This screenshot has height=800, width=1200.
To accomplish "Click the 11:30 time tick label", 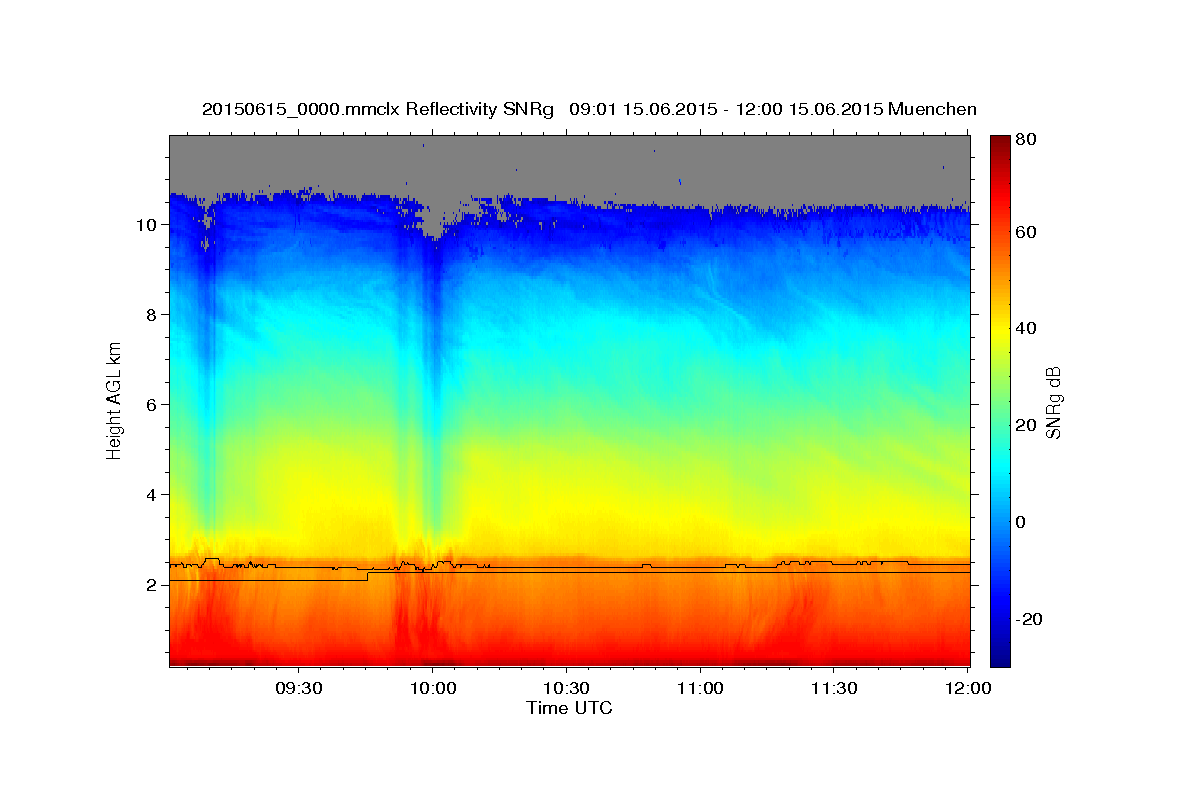I will point(834,688).
